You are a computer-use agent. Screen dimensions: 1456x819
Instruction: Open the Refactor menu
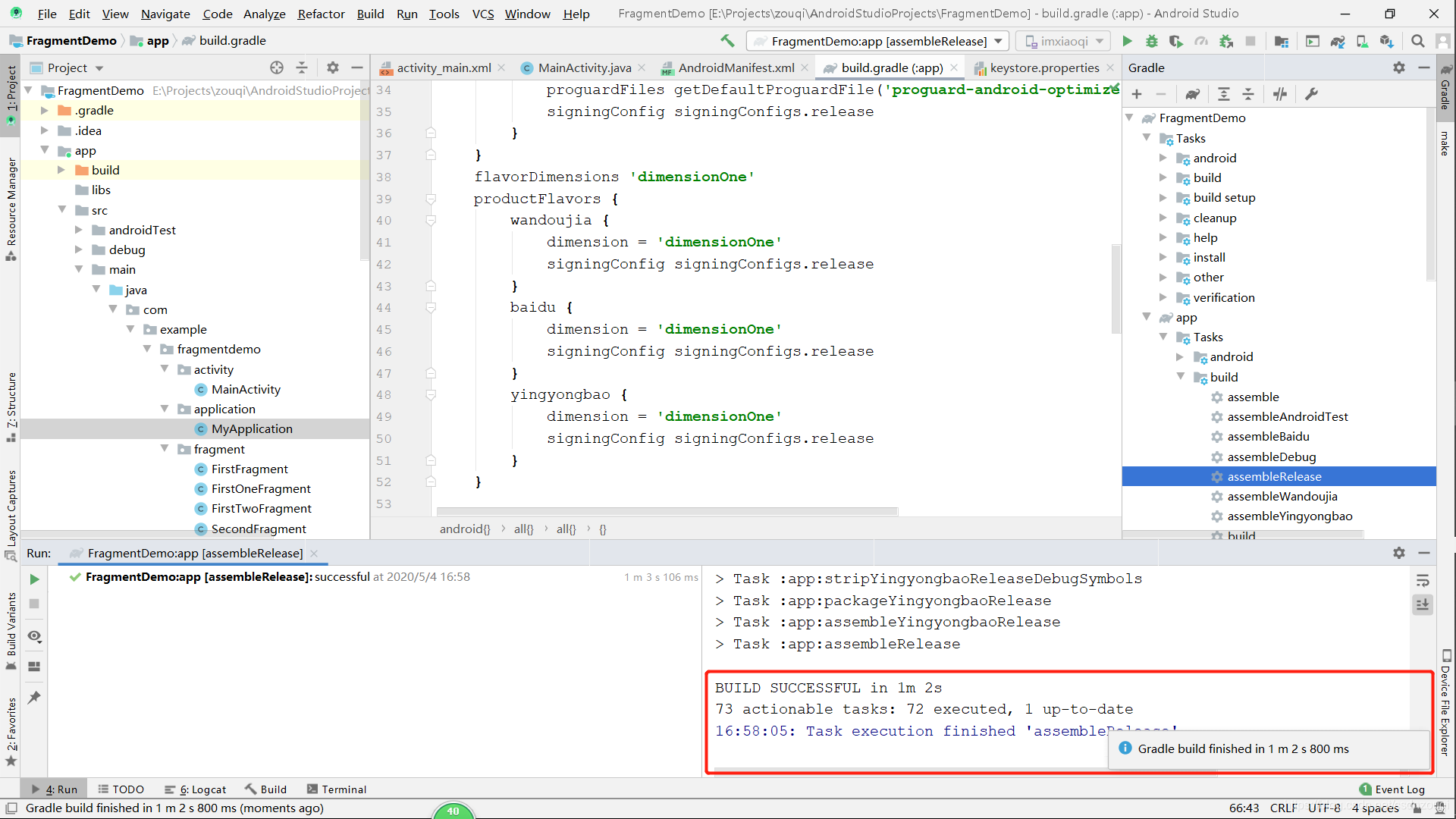(321, 14)
